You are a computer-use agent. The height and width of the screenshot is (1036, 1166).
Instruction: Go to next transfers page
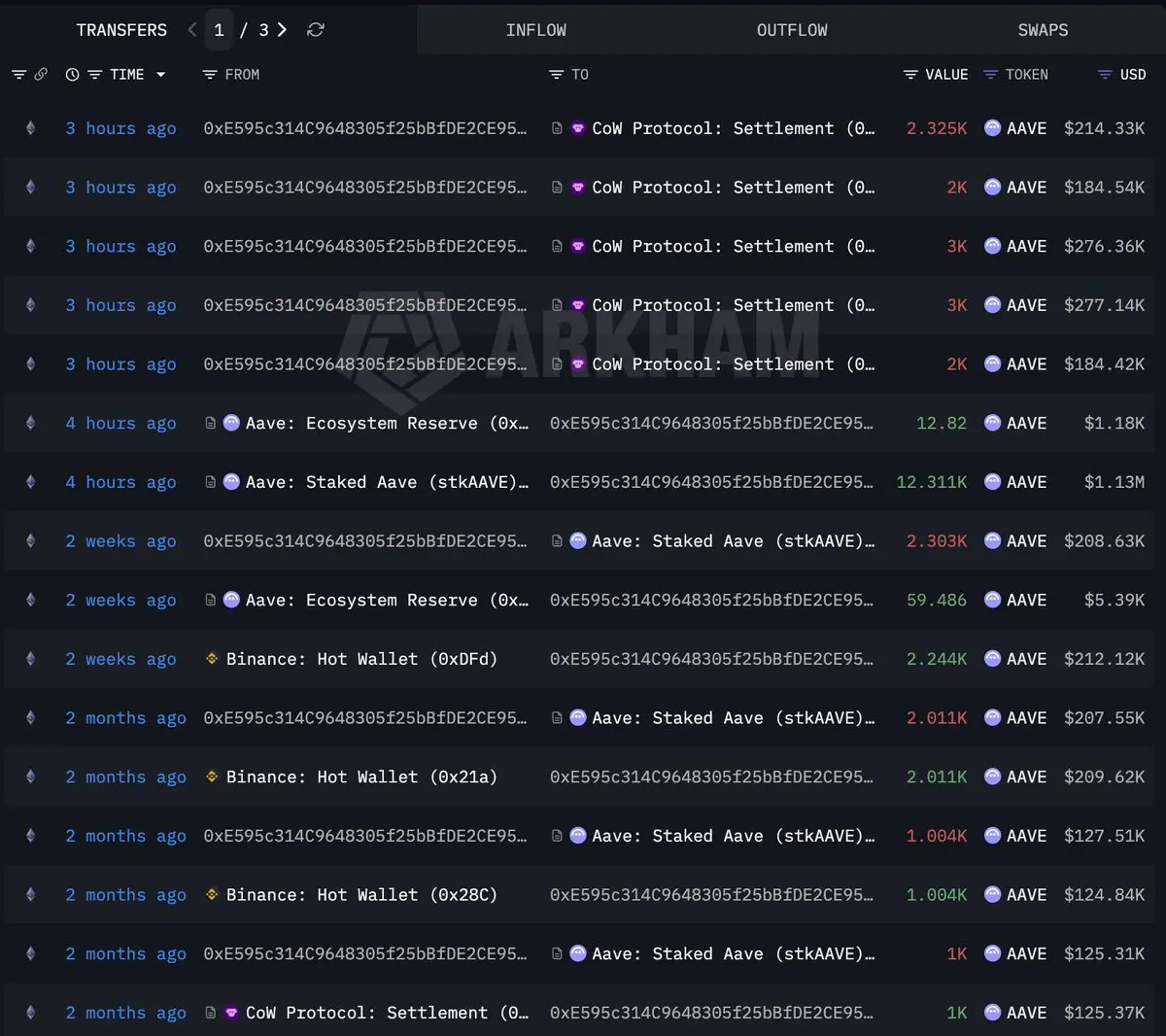pos(282,30)
